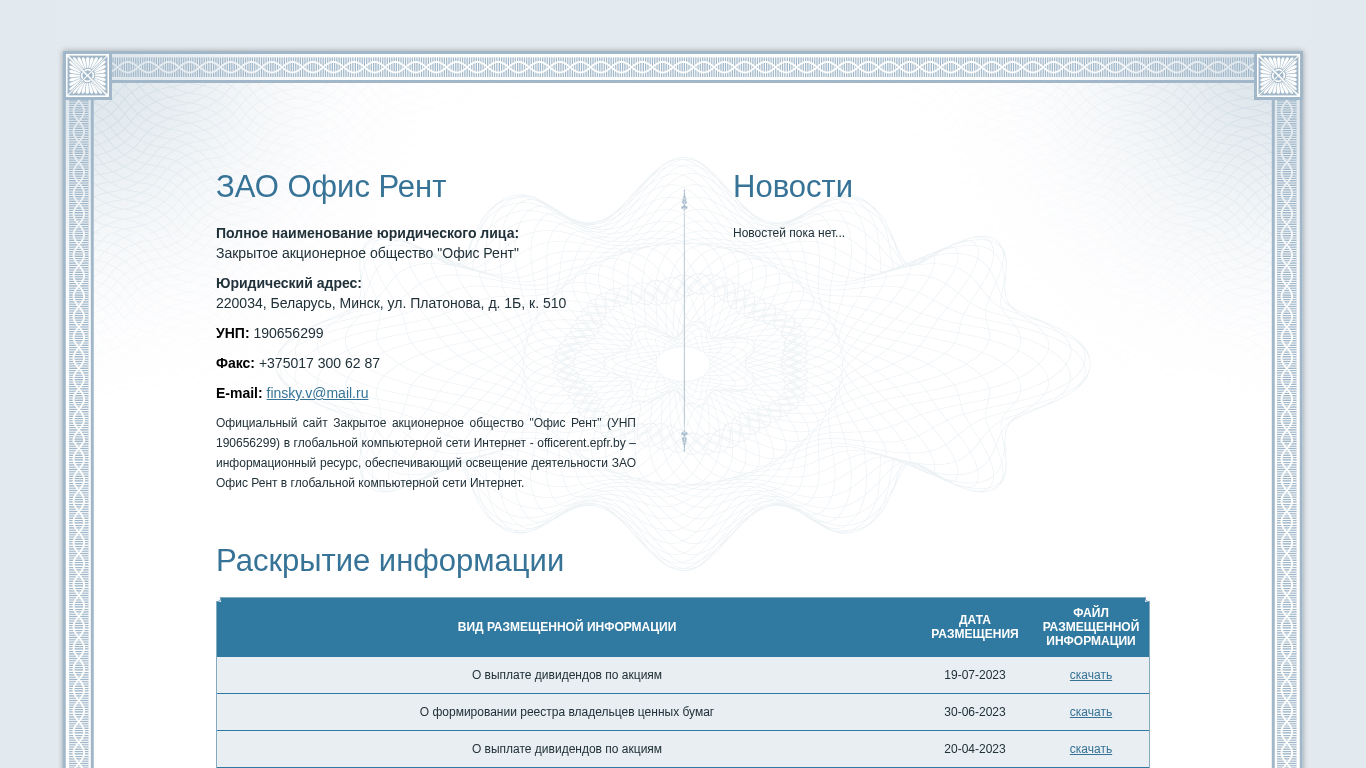
Task: Click the "Раскрытие информации" heading
Action: tap(390, 561)
